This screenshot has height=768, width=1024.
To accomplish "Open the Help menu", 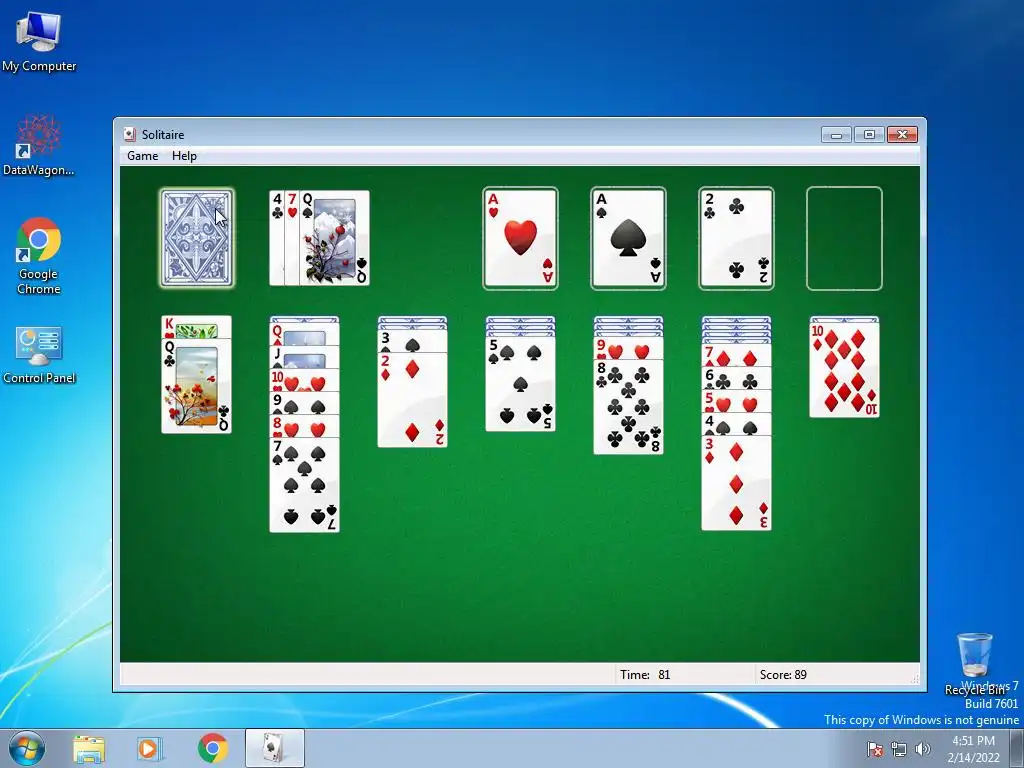I will (184, 156).
